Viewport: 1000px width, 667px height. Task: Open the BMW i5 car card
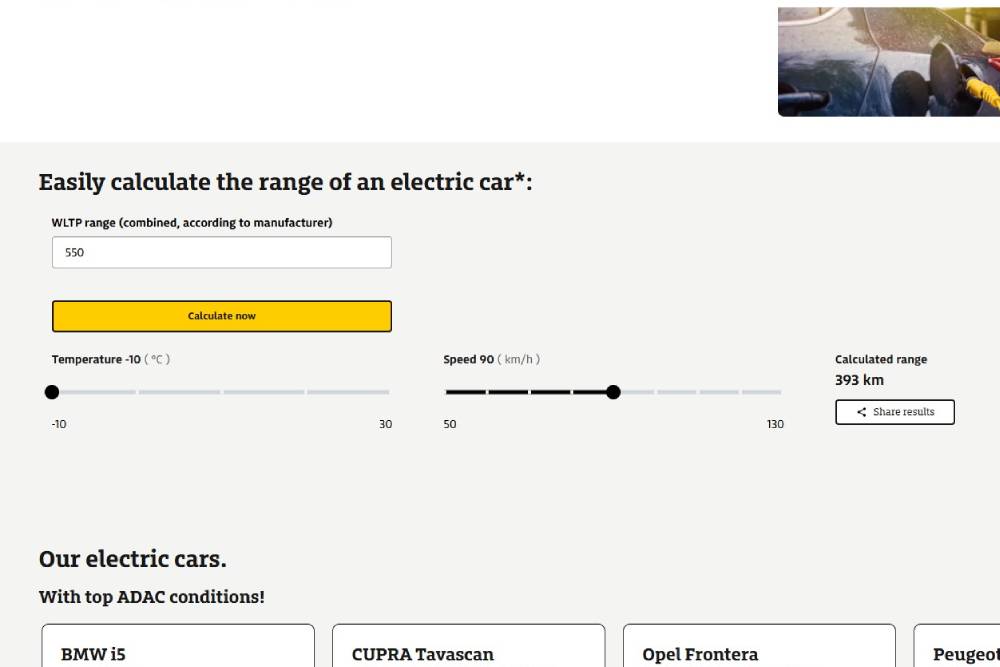tap(178, 648)
